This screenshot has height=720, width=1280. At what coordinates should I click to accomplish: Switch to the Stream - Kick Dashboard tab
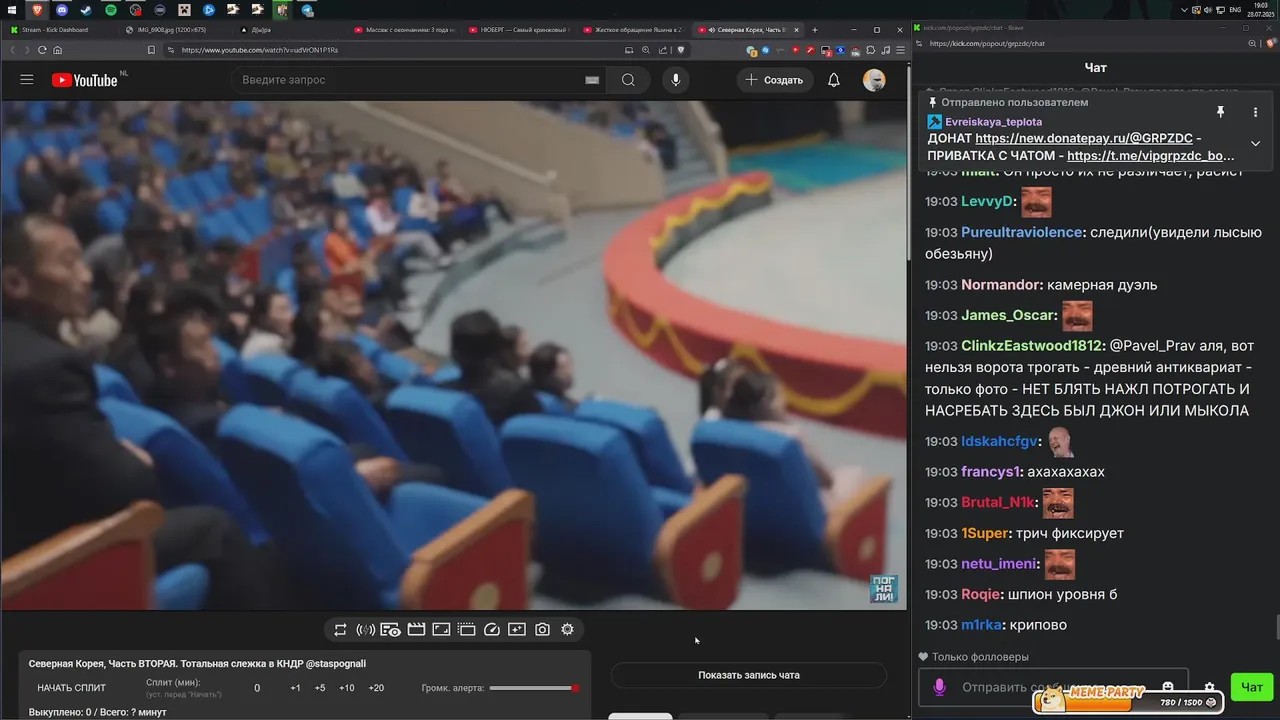click(60, 30)
